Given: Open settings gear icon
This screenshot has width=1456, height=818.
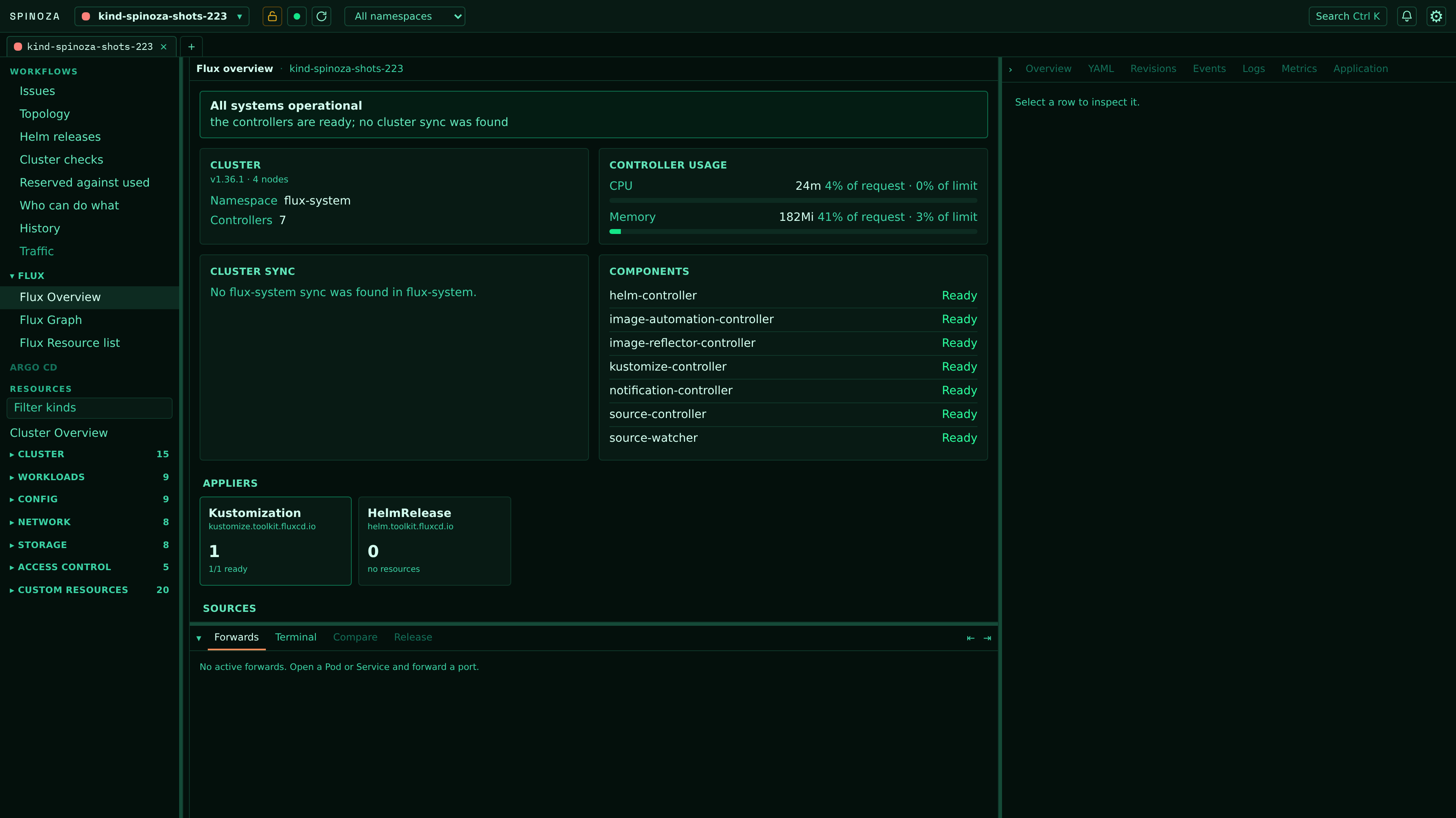Looking at the screenshot, I should (1436, 16).
